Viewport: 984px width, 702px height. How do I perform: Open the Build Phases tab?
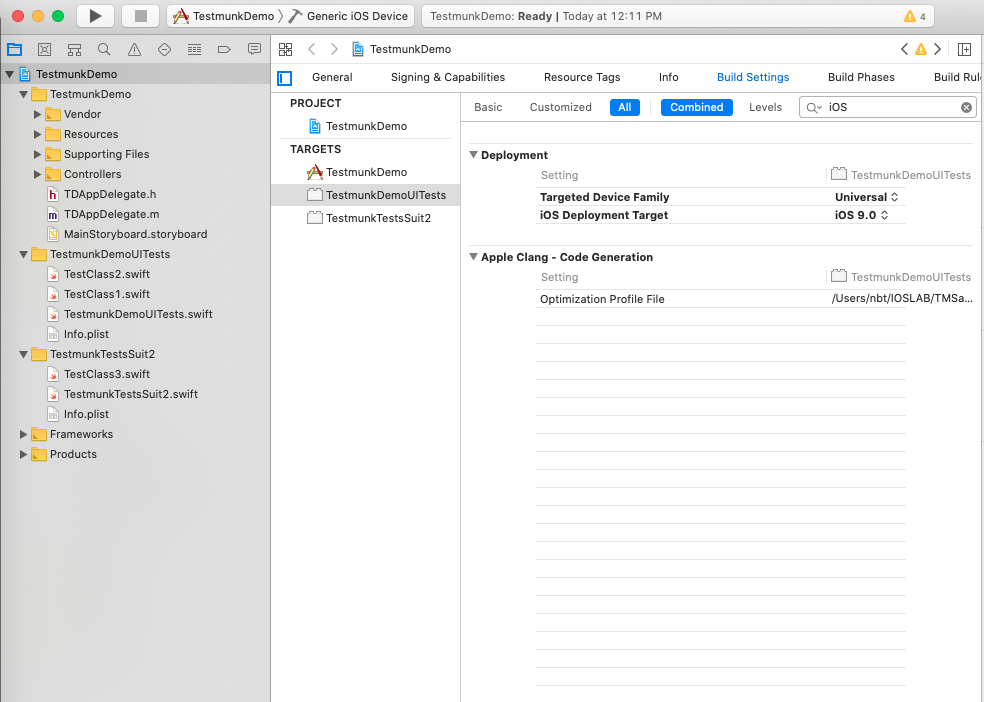(x=861, y=77)
